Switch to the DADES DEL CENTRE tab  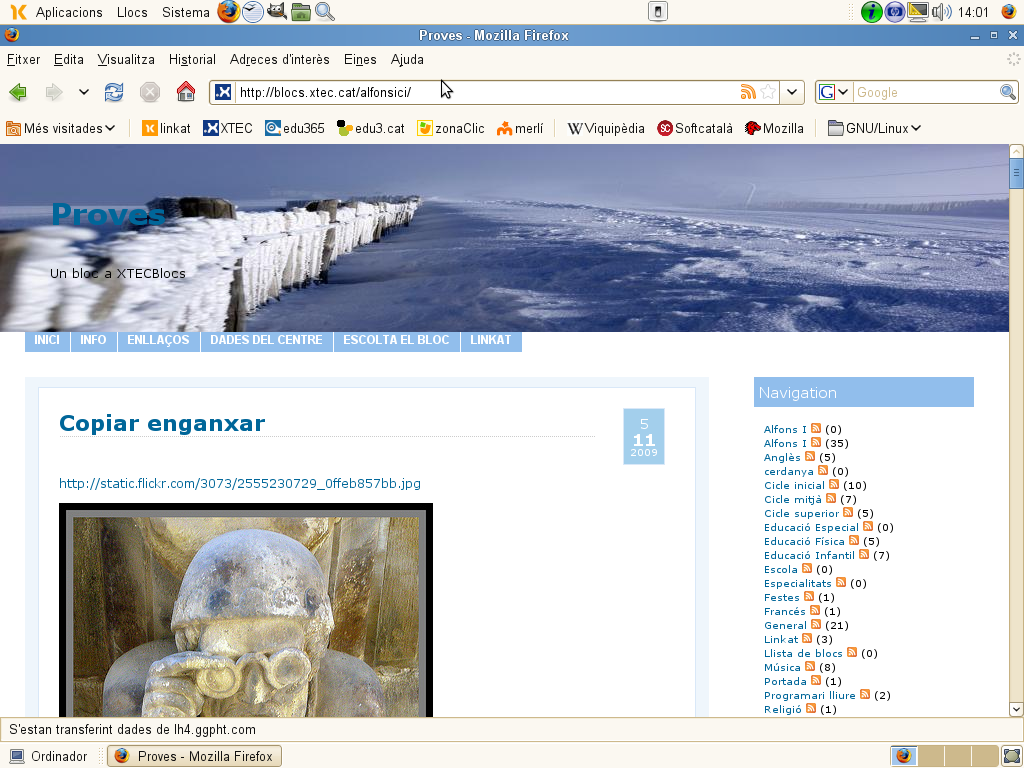click(x=266, y=340)
